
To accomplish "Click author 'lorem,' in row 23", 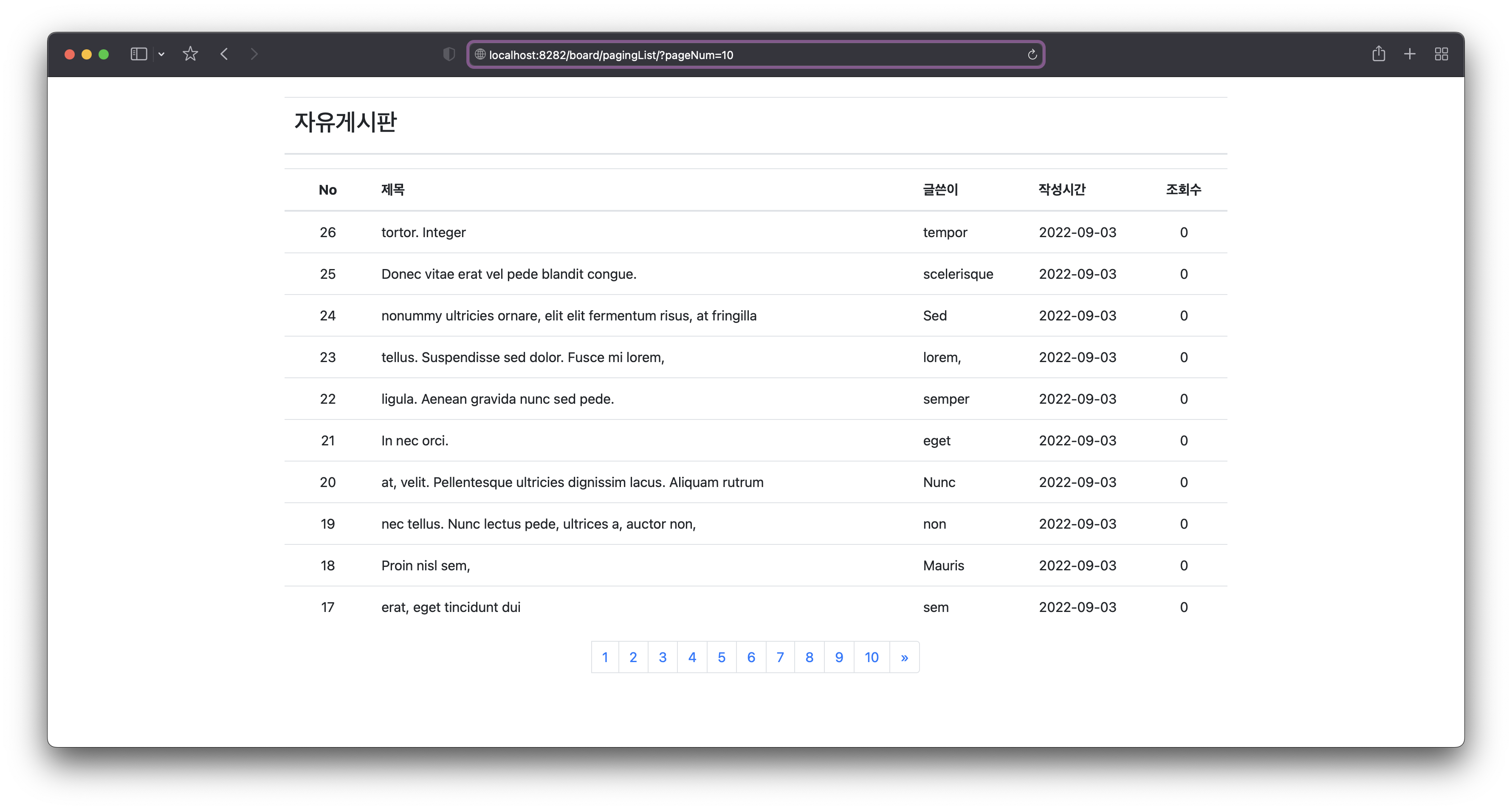I will (942, 358).
